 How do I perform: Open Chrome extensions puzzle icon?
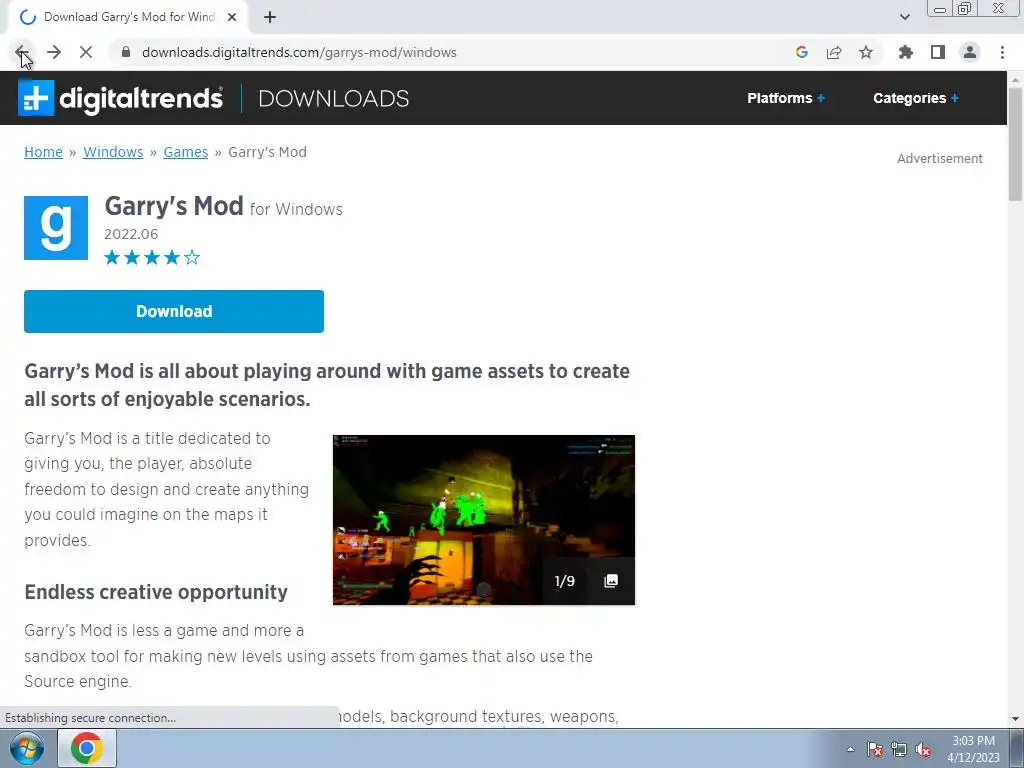coord(906,52)
